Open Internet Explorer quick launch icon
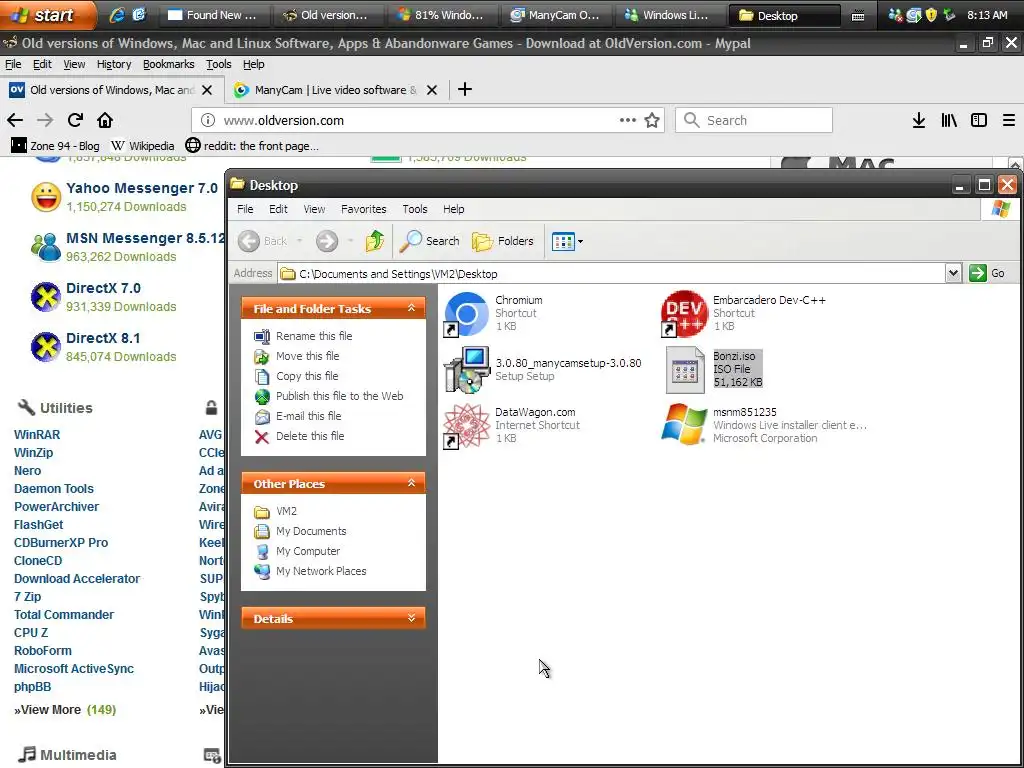The image size is (1024, 768). coord(116,15)
